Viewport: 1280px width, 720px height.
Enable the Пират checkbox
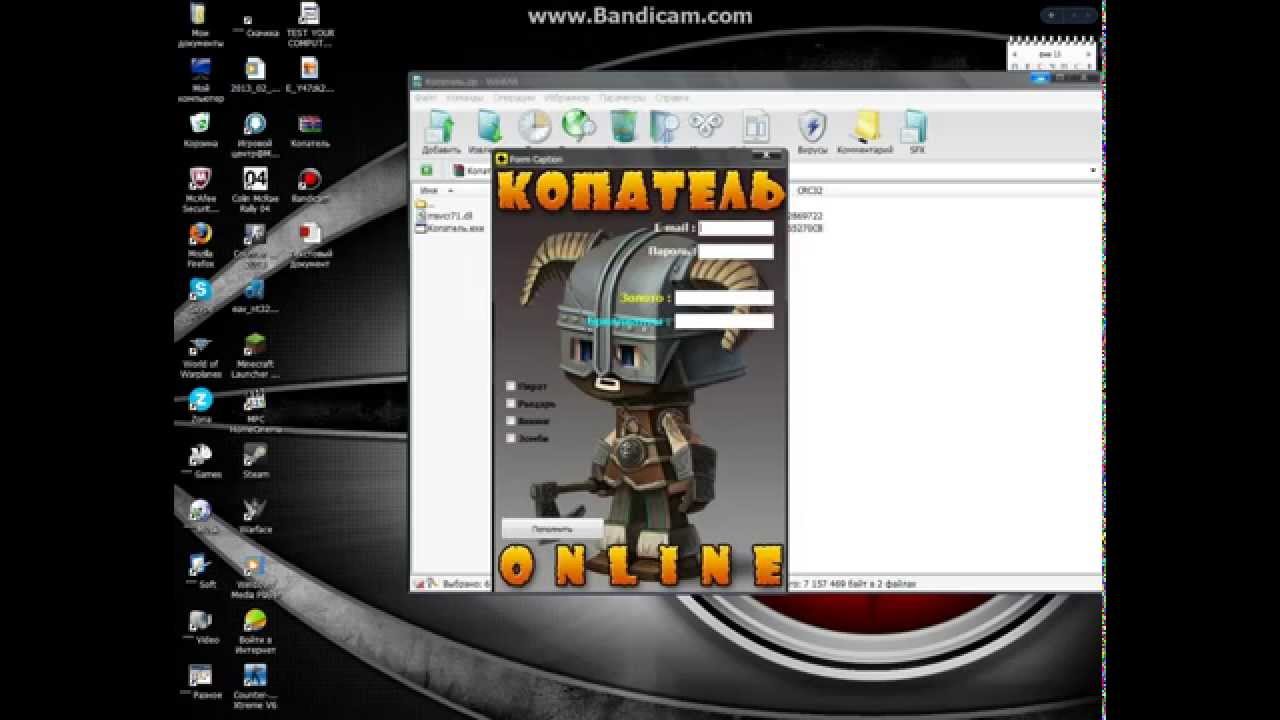point(511,386)
